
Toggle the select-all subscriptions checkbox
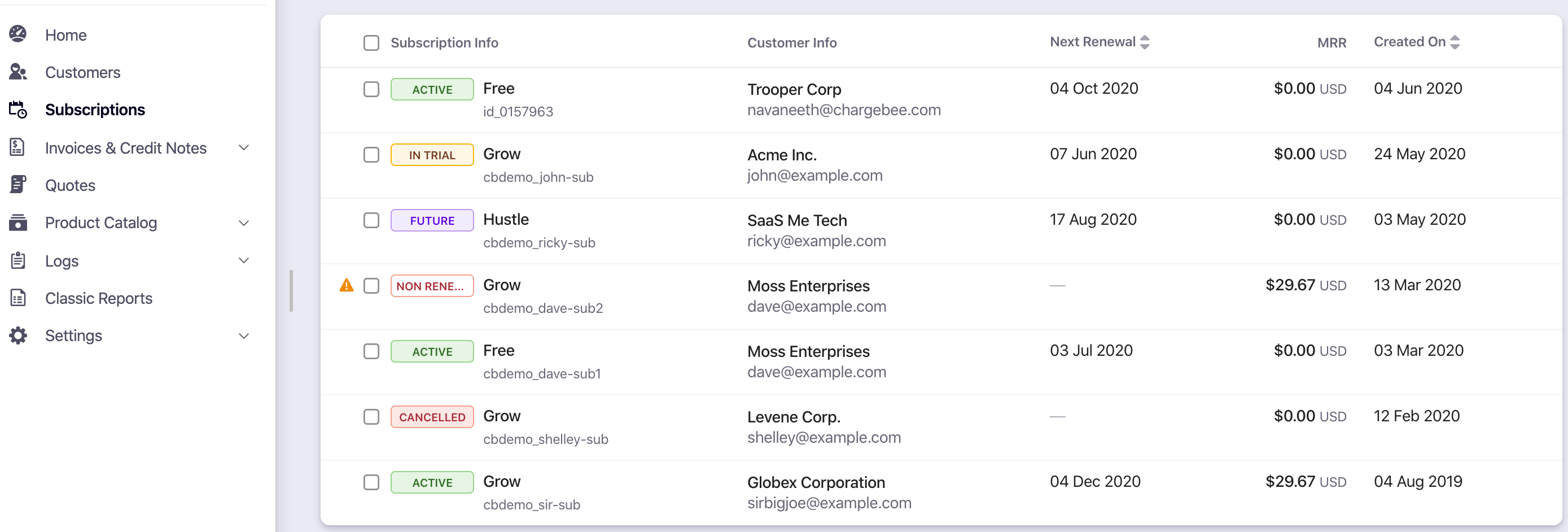371,42
